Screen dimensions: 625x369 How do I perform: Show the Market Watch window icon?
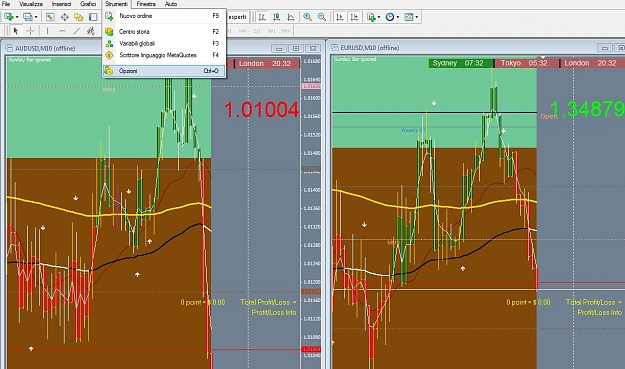[50, 17]
